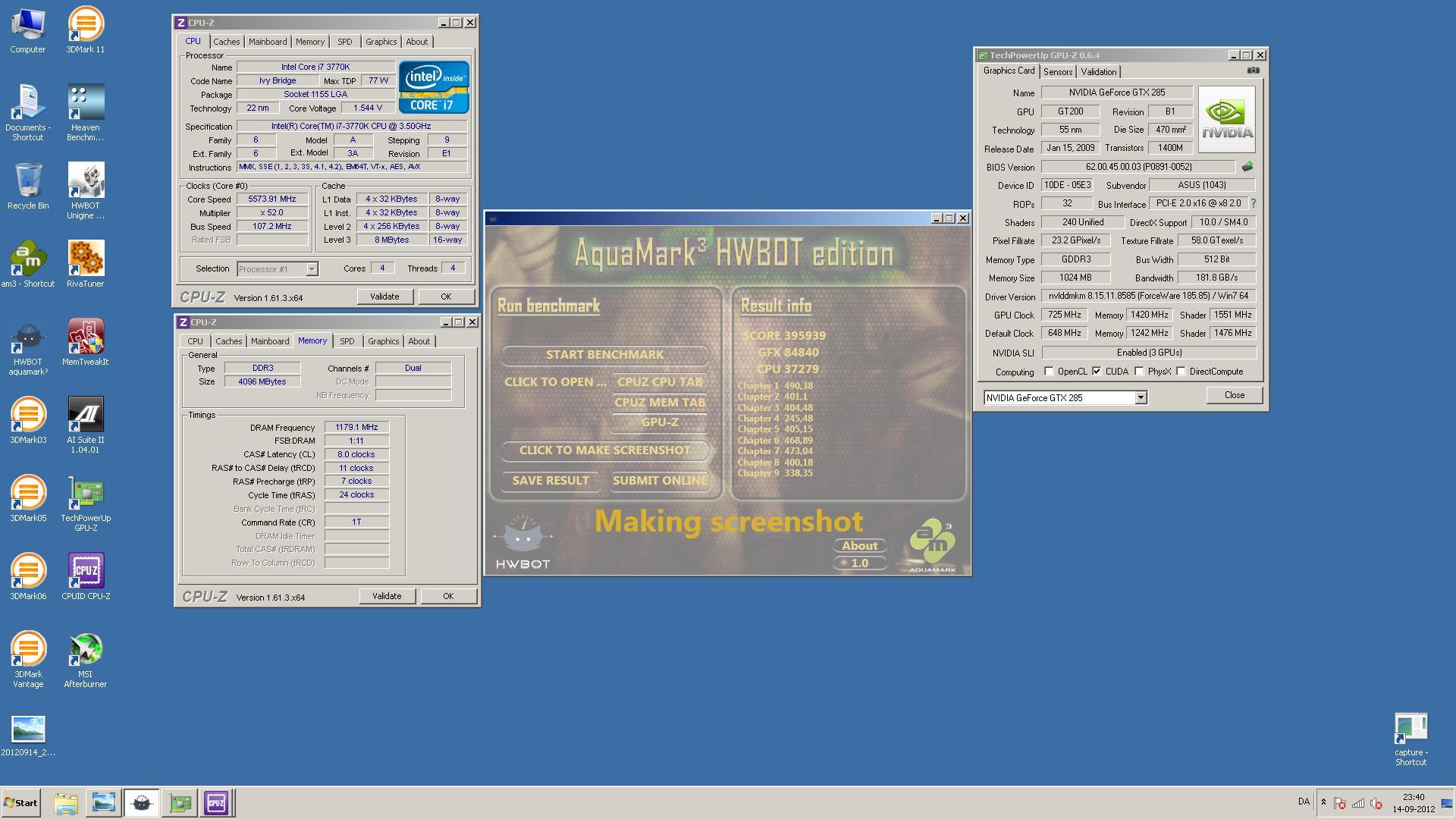Launch HWBOT Unigine shortcut

tap(85, 191)
